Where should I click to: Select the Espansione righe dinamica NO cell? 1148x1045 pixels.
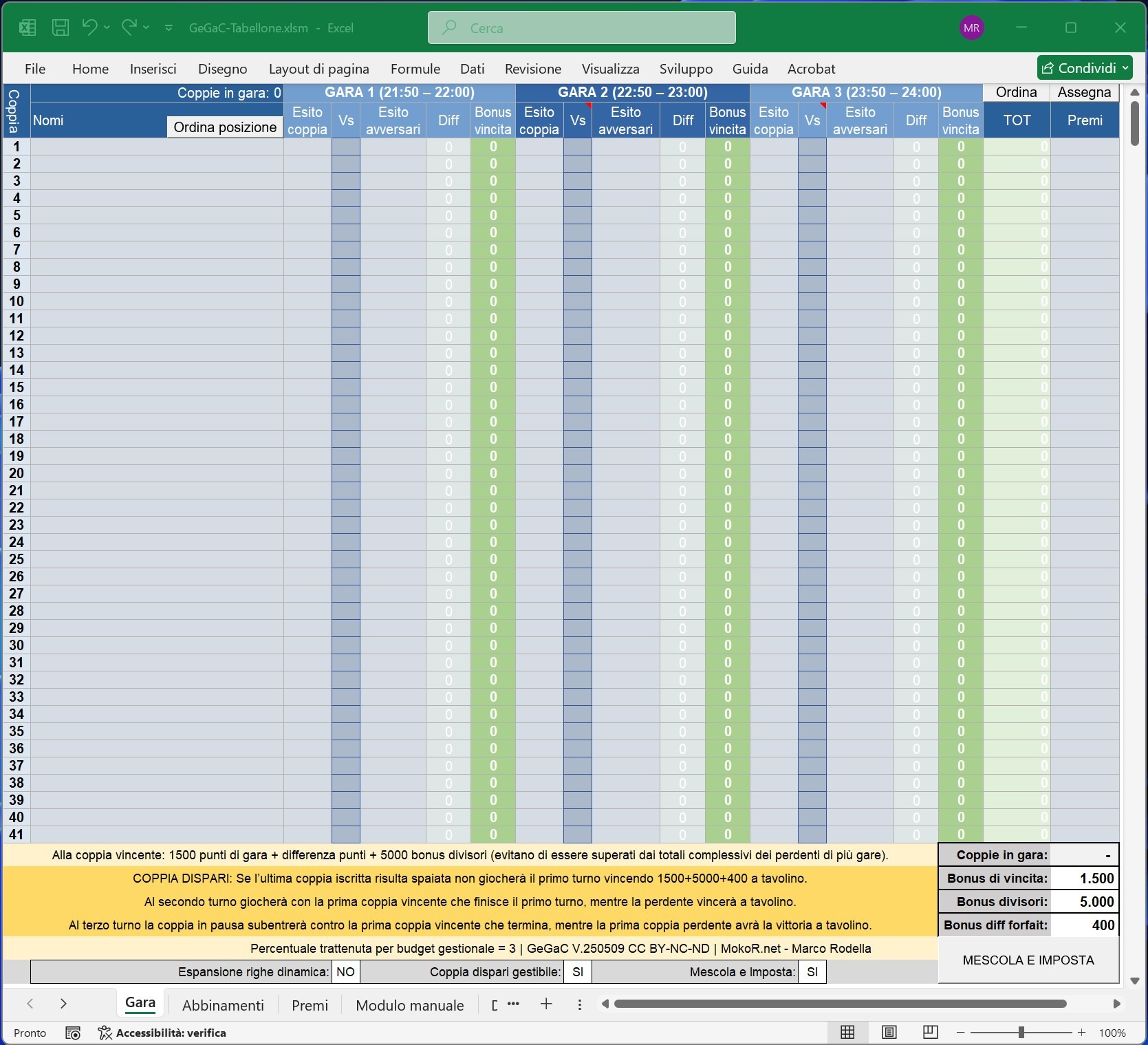(x=346, y=971)
